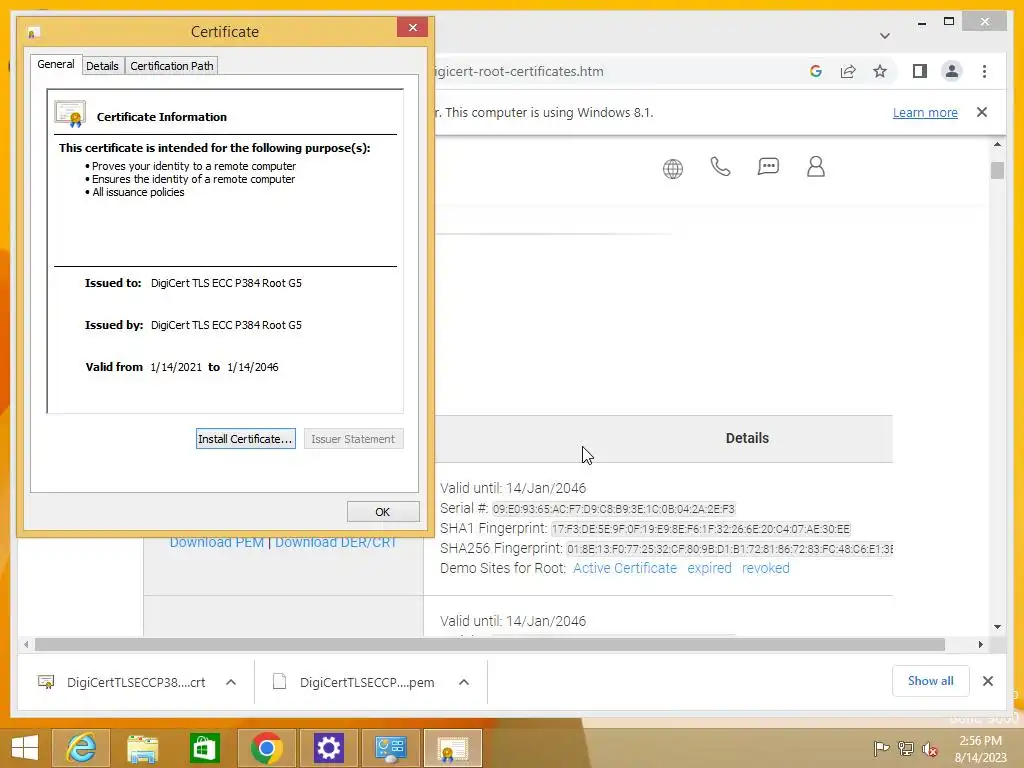
Task: Click the Issuer Statement button
Action: 353,439
